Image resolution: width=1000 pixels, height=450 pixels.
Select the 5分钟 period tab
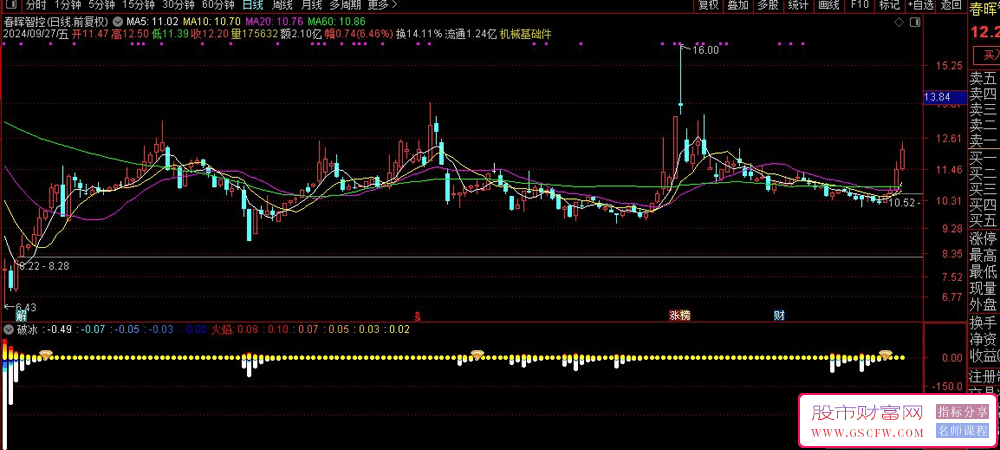[101, 5]
